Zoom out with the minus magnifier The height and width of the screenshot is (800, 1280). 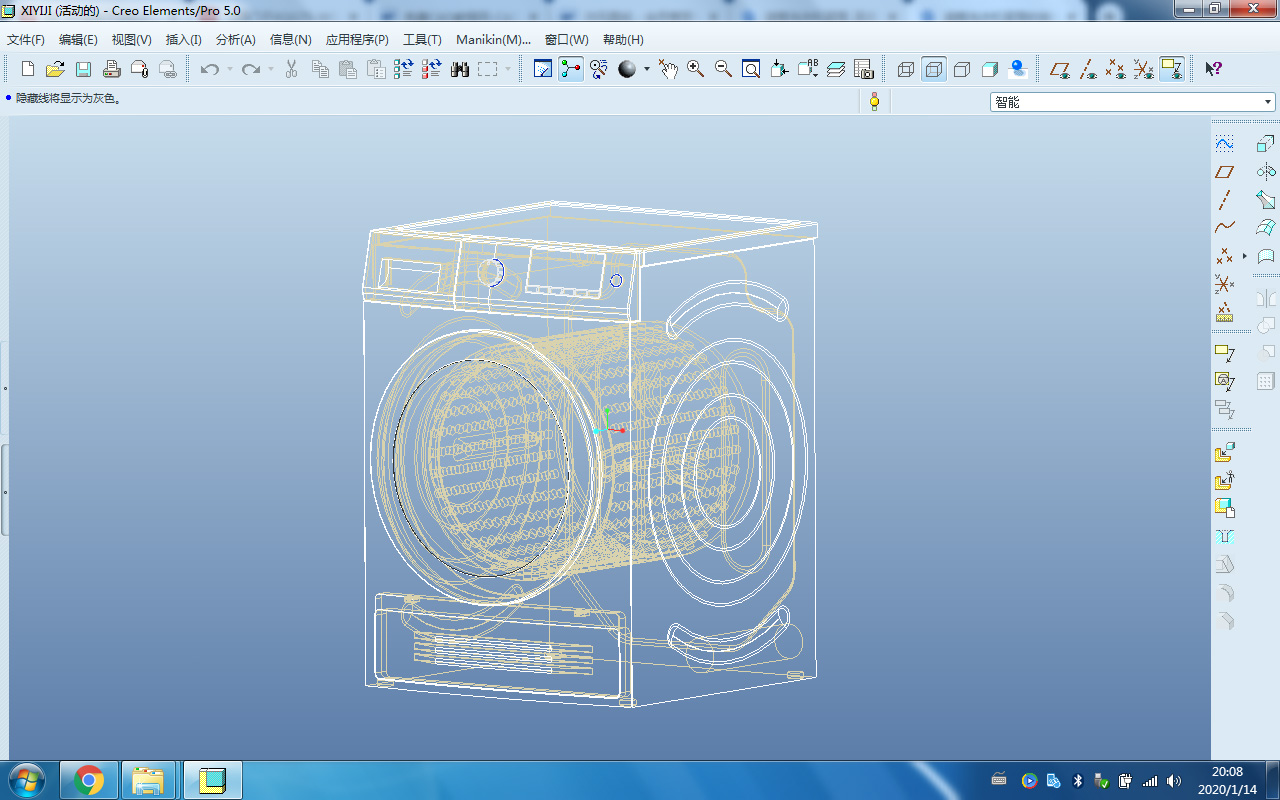coord(723,69)
